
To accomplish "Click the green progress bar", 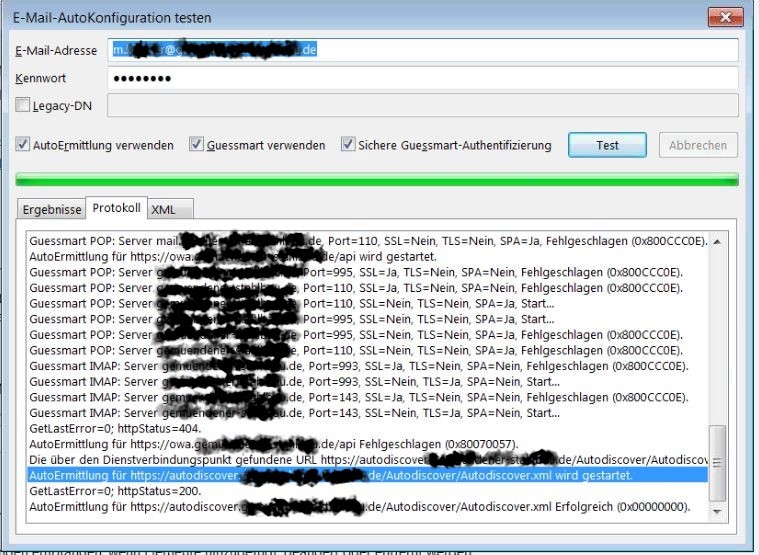I will tap(377, 180).
